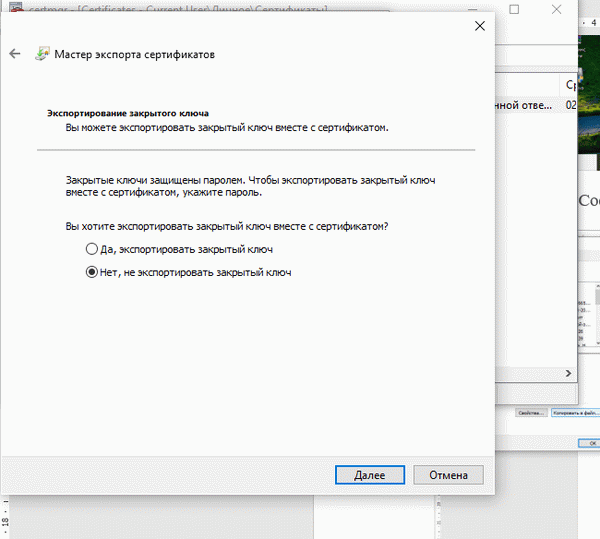Image resolution: width=600 pixels, height=539 pixels.
Task: Proceed with the Далее button
Action: [x=370, y=475]
